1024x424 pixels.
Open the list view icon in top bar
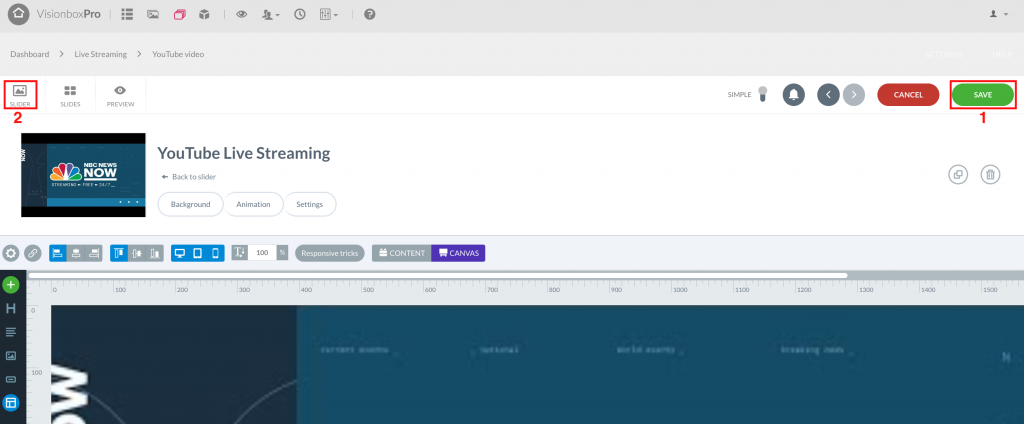tap(127, 14)
